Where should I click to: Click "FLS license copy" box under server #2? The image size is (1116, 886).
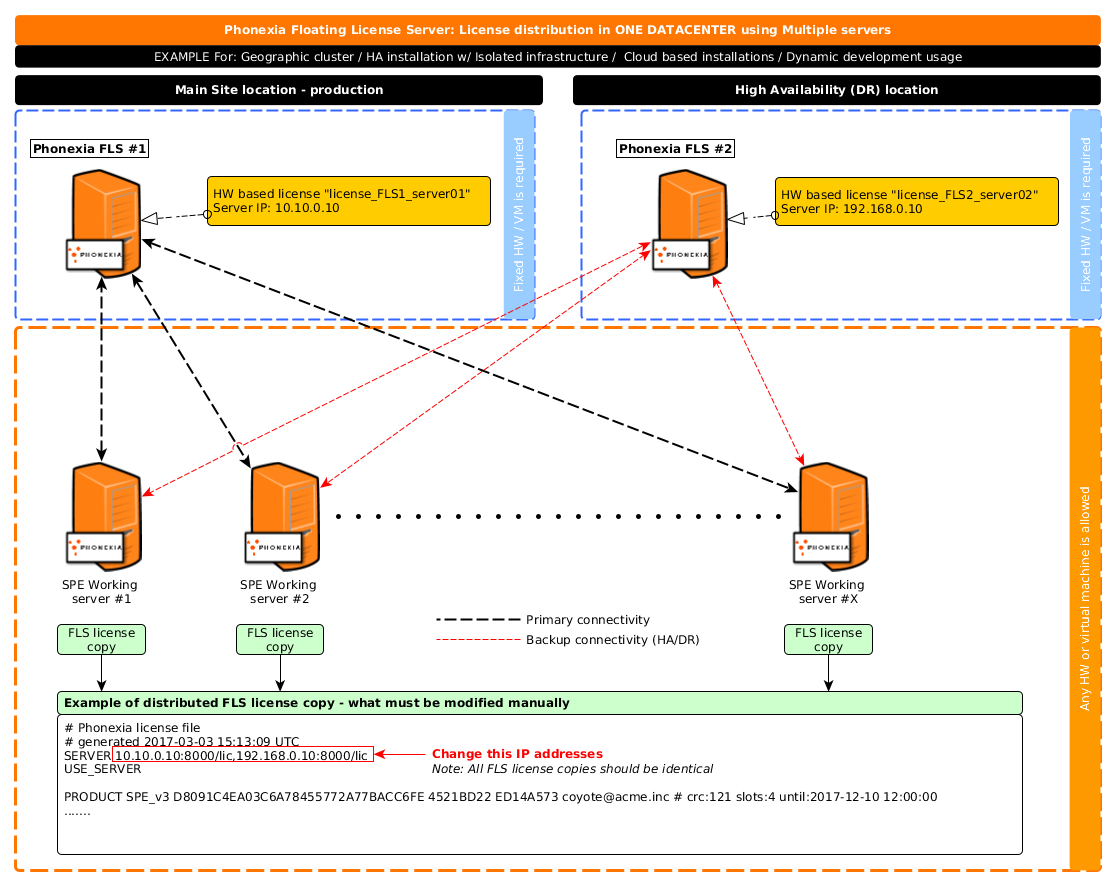tap(280, 639)
